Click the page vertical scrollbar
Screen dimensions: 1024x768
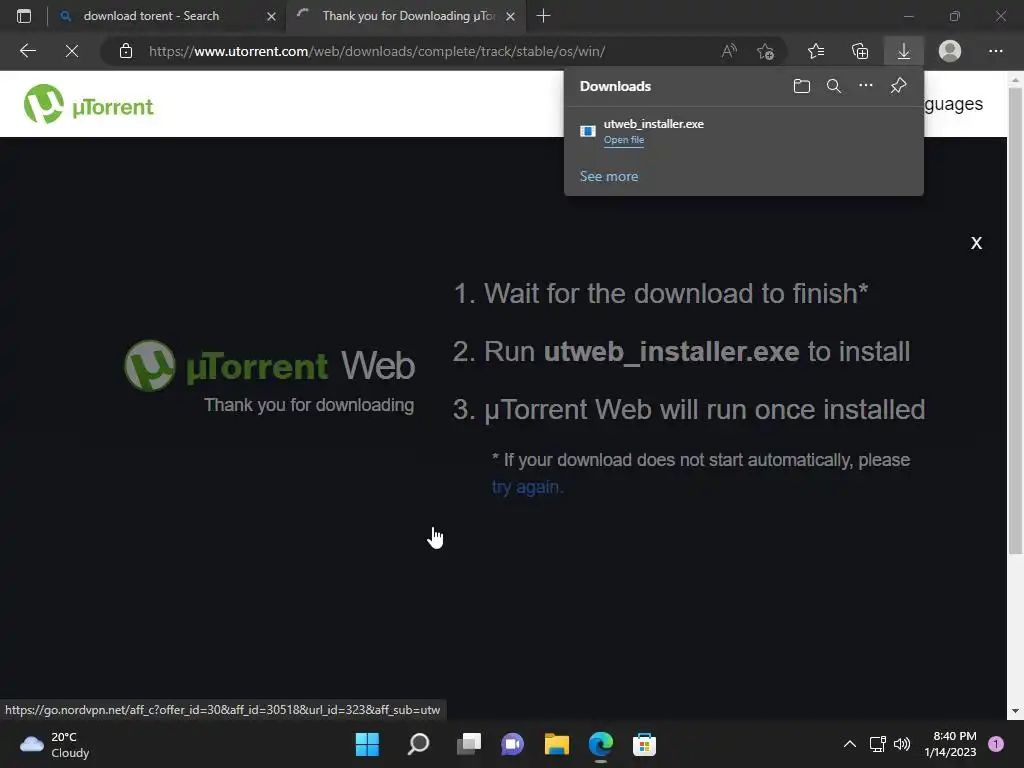1016,320
